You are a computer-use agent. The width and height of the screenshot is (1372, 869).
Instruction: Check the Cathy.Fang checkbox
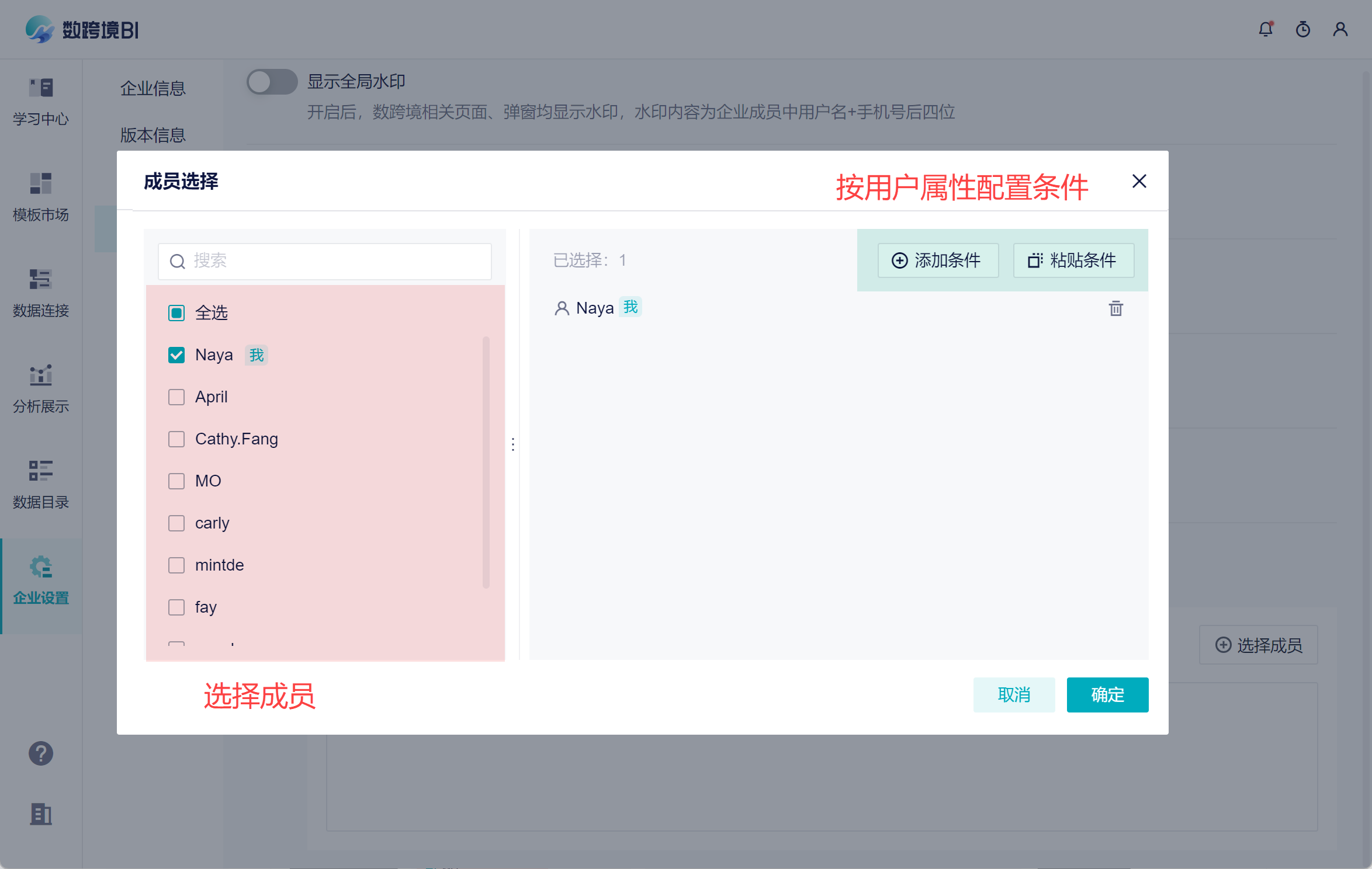176,439
